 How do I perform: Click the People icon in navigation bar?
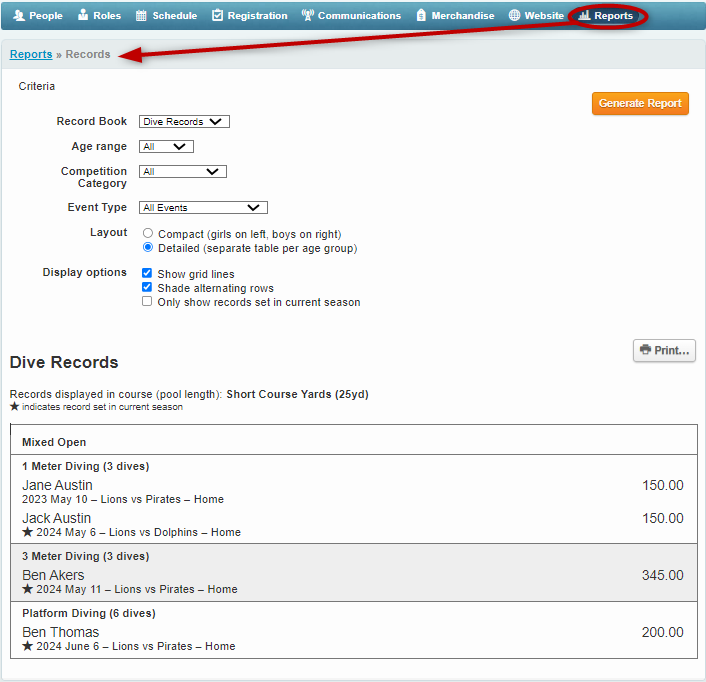point(18,16)
